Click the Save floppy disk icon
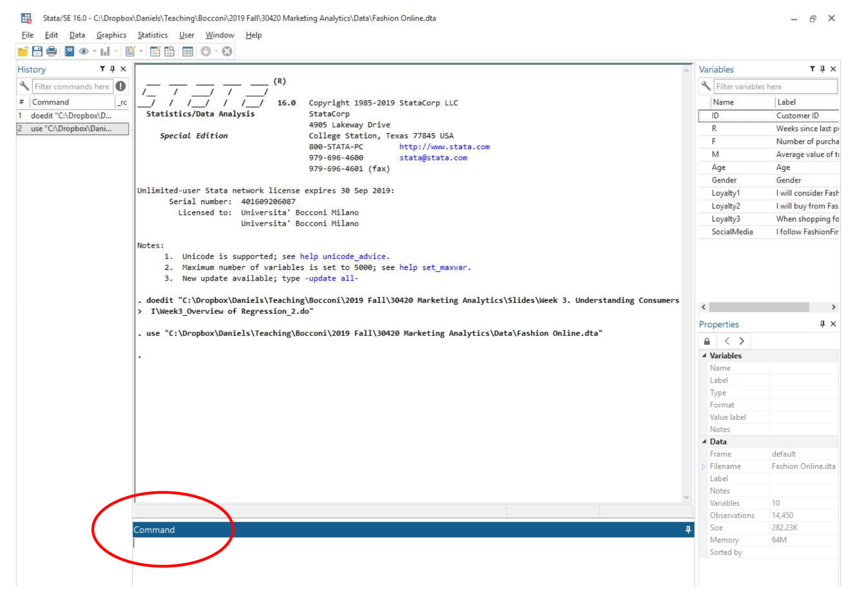Screen dimensions: 860x602 coord(37,52)
